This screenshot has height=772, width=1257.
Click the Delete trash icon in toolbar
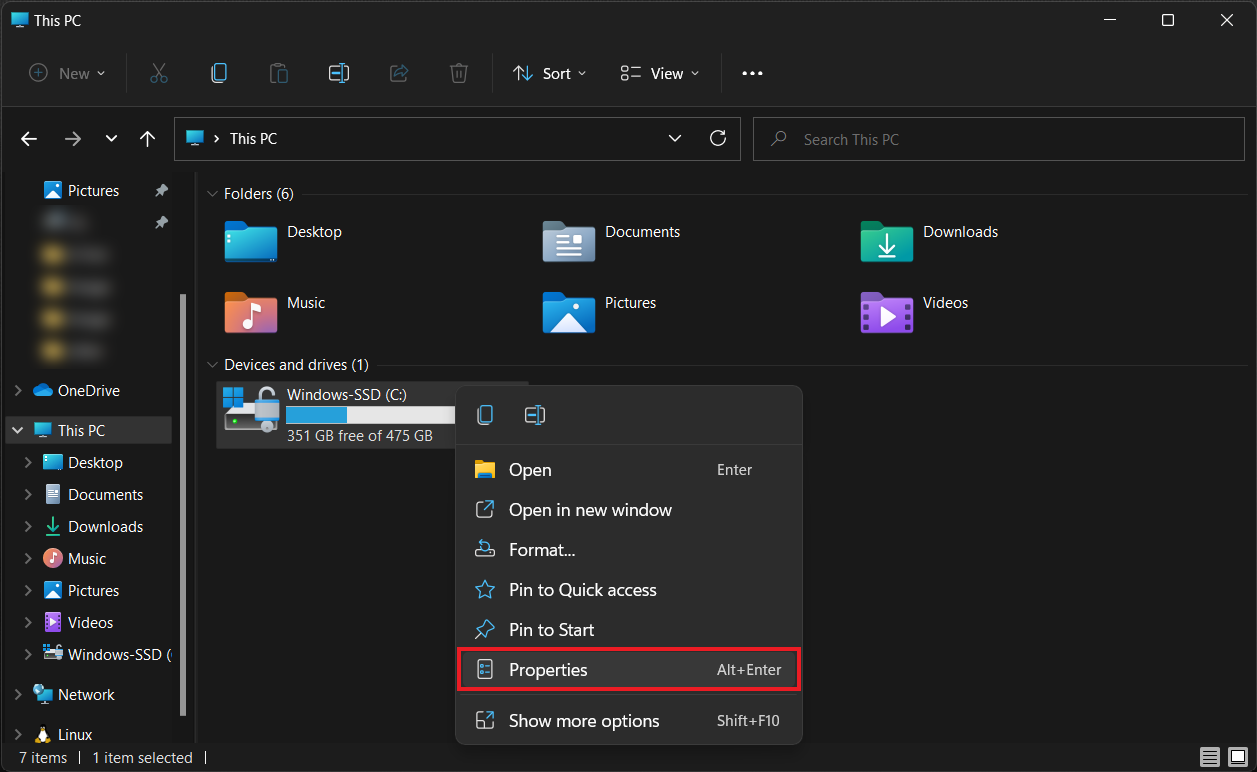click(x=459, y=73)
